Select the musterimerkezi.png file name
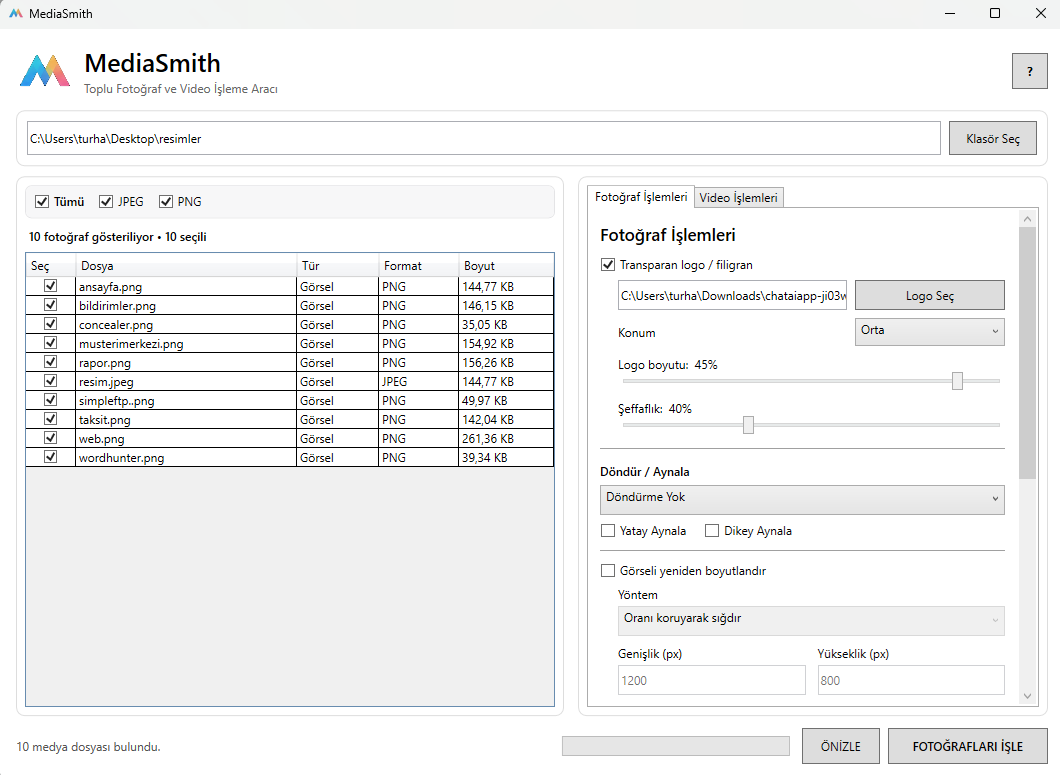 (131, 344)
